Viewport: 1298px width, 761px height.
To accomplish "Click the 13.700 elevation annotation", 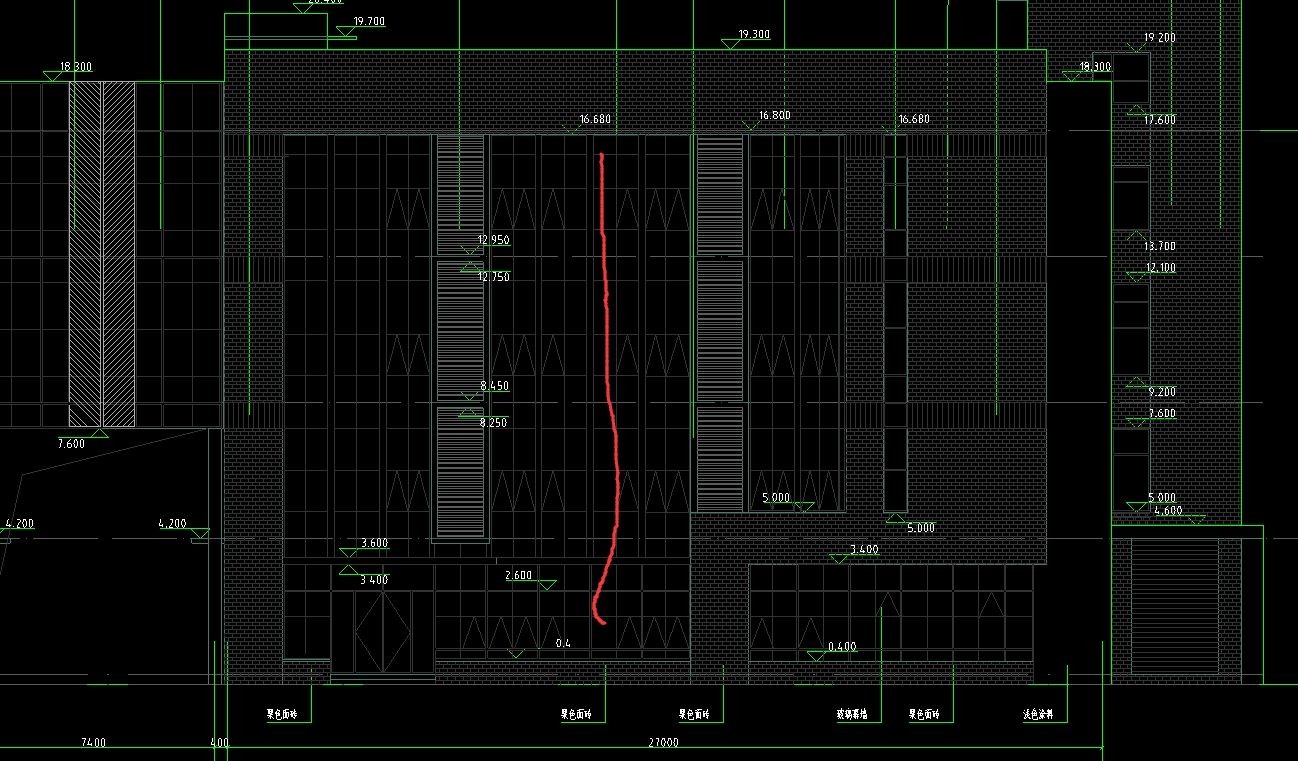I will pos(1159,246).
